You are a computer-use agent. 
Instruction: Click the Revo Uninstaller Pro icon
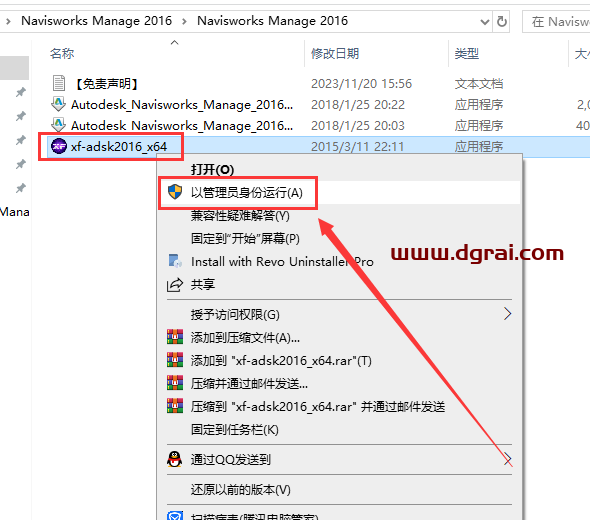pyautogui.click(x=175, y=261)
